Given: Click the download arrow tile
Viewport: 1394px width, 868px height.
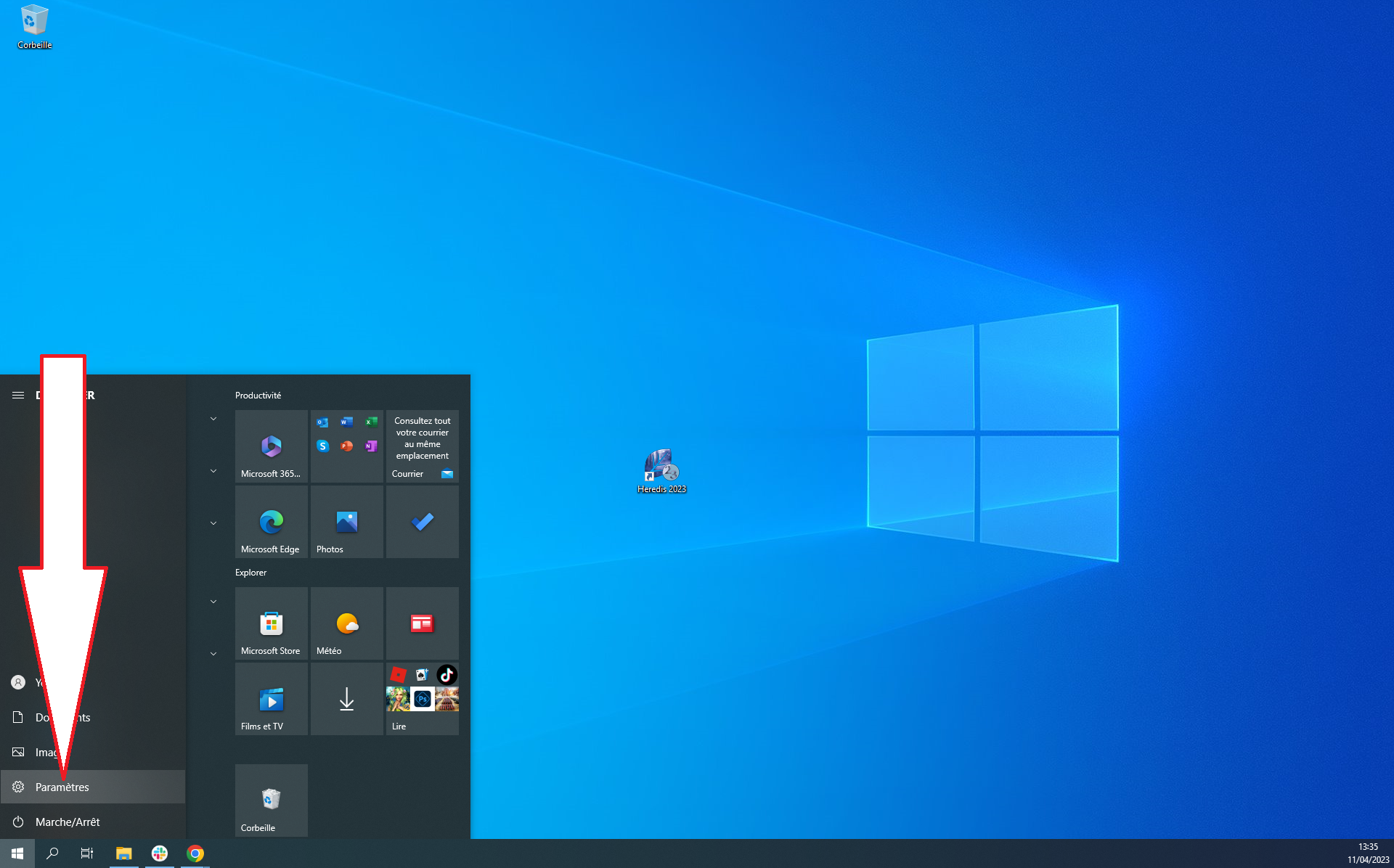Looking at the screenshot, I should 346,698.
